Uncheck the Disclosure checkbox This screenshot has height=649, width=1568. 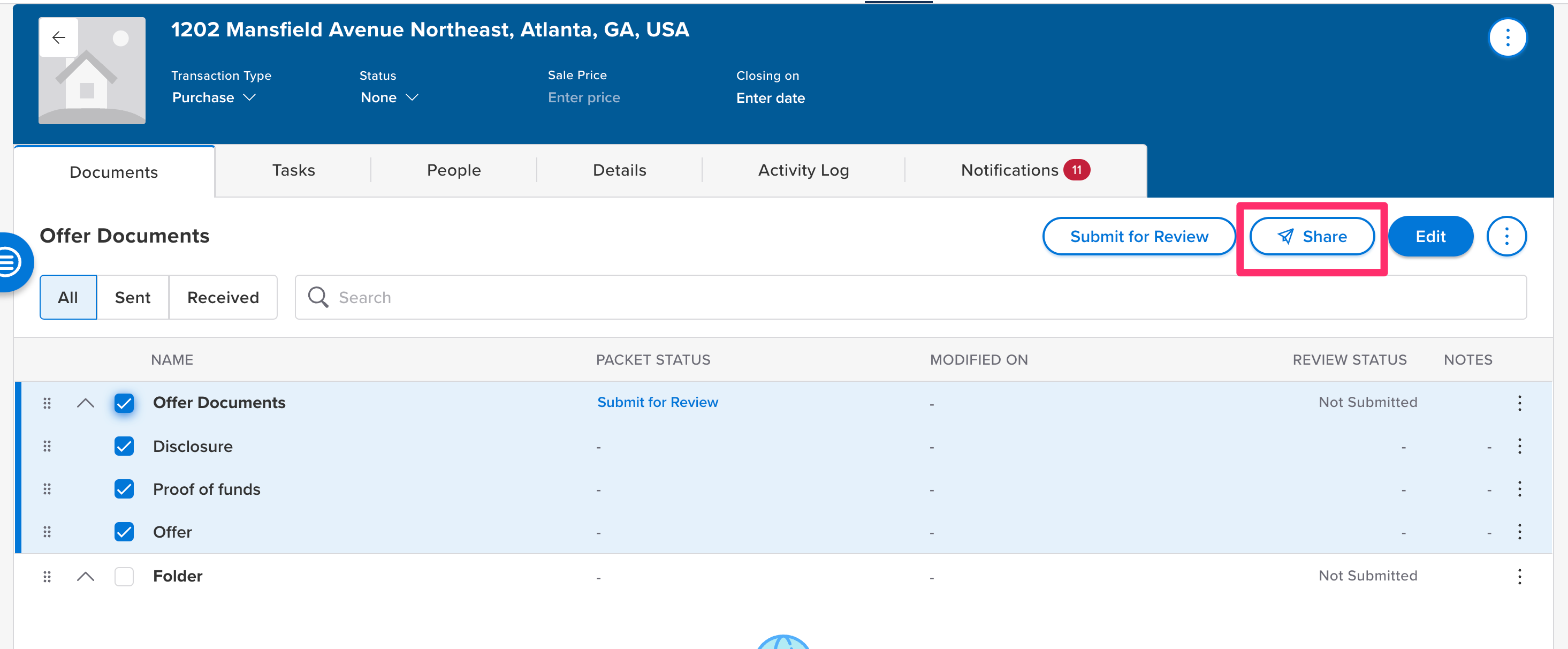(124, 446)
